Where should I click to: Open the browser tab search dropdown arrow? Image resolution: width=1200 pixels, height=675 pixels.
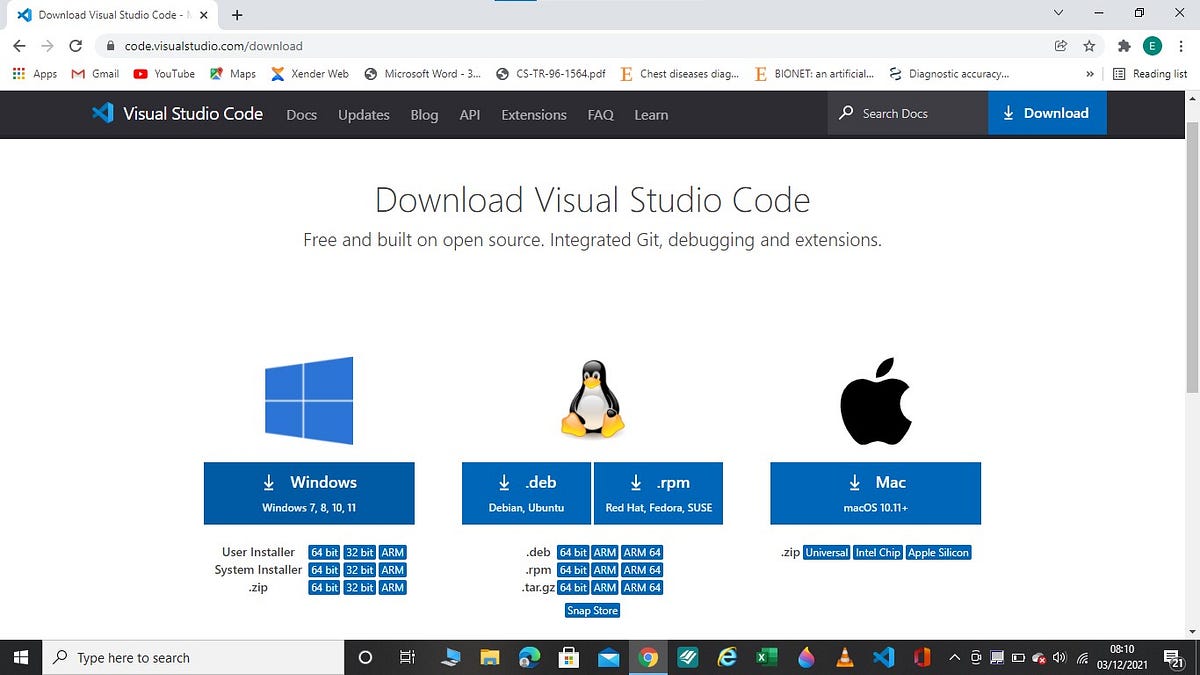(x=1058, y=13)
